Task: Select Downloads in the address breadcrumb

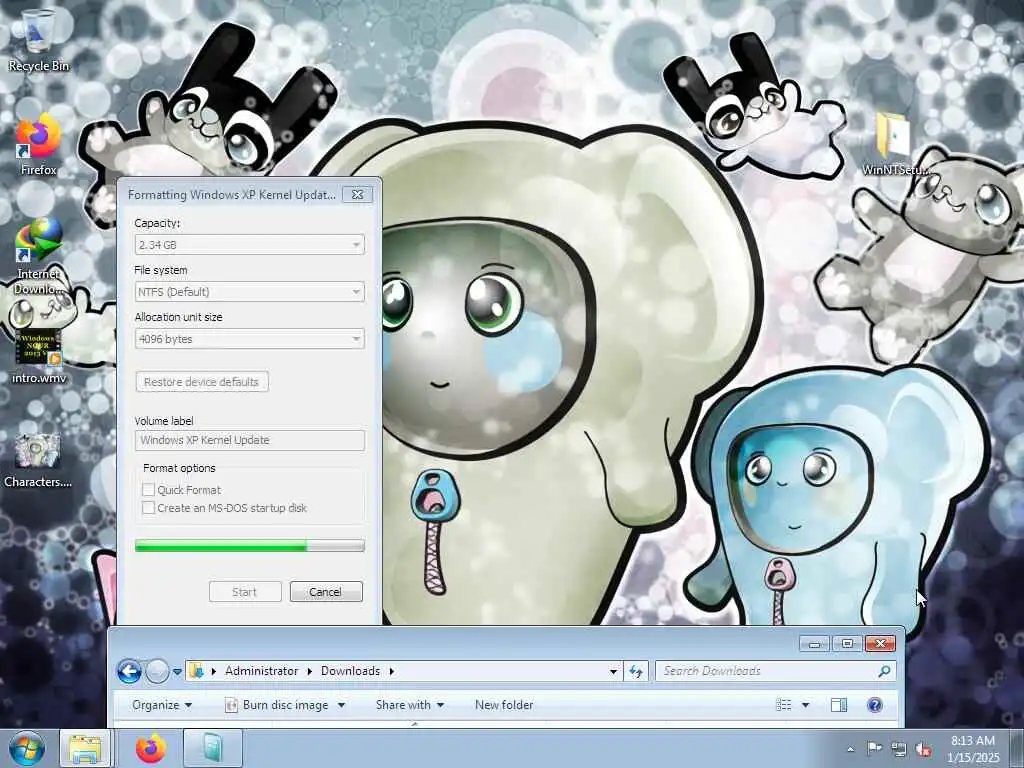Action: pos(350,671)
